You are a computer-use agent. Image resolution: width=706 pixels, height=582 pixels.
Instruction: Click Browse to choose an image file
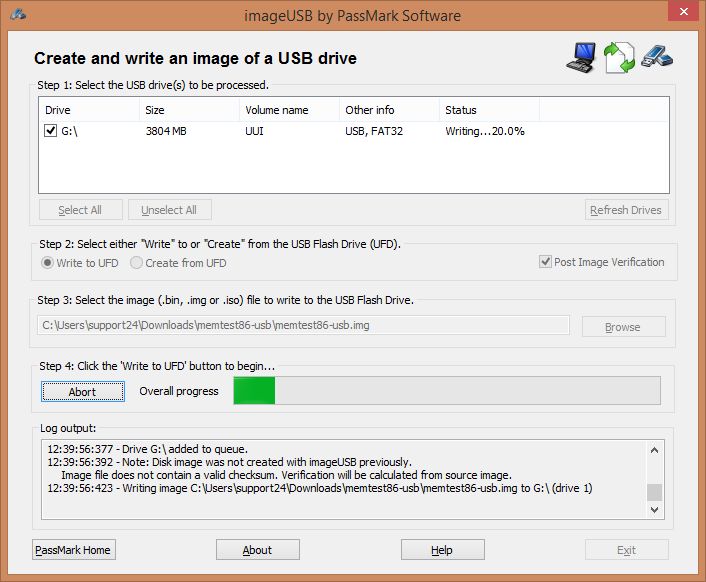(x=623, y=327)
